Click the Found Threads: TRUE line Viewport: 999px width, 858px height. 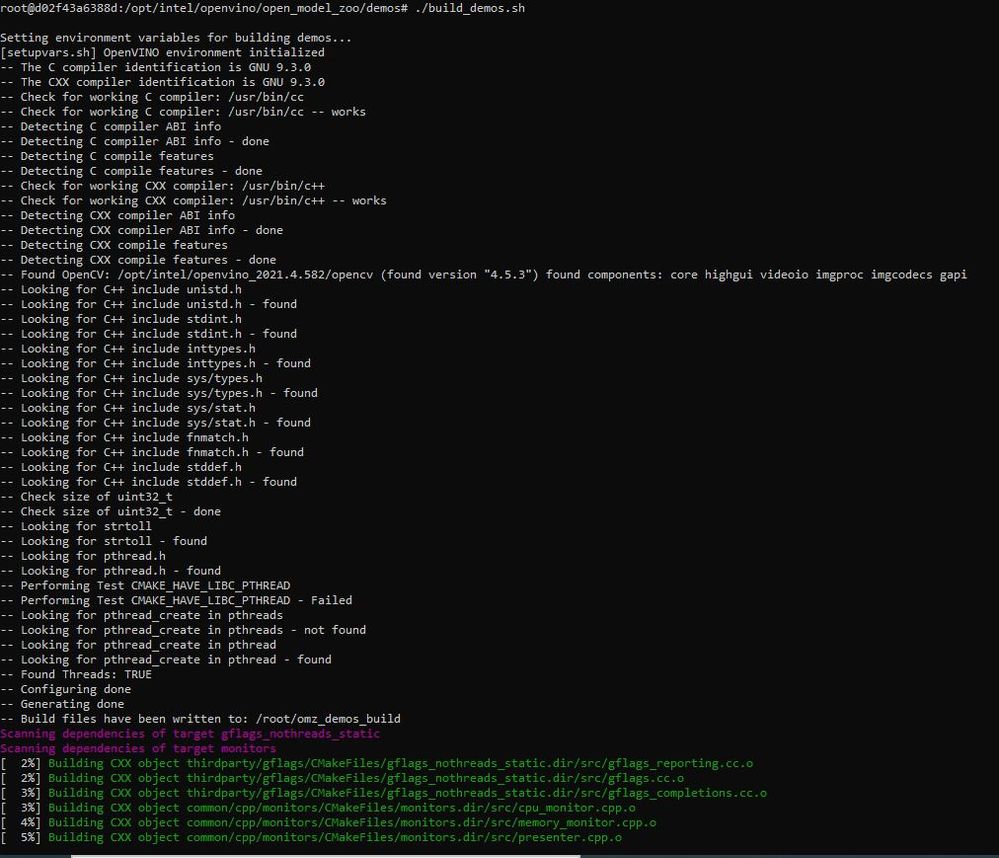[76, 675]
